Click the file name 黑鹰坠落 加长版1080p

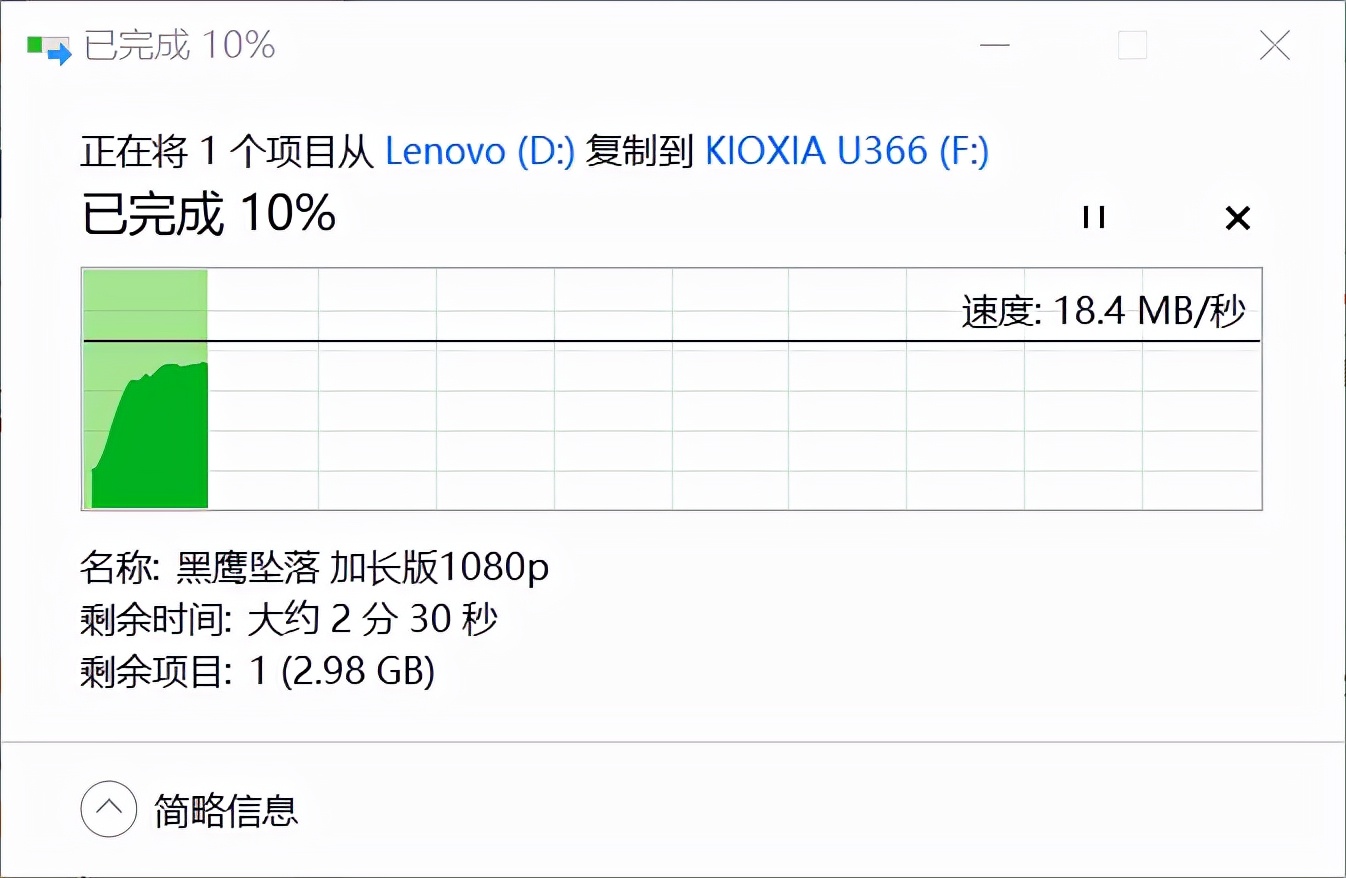360,567
